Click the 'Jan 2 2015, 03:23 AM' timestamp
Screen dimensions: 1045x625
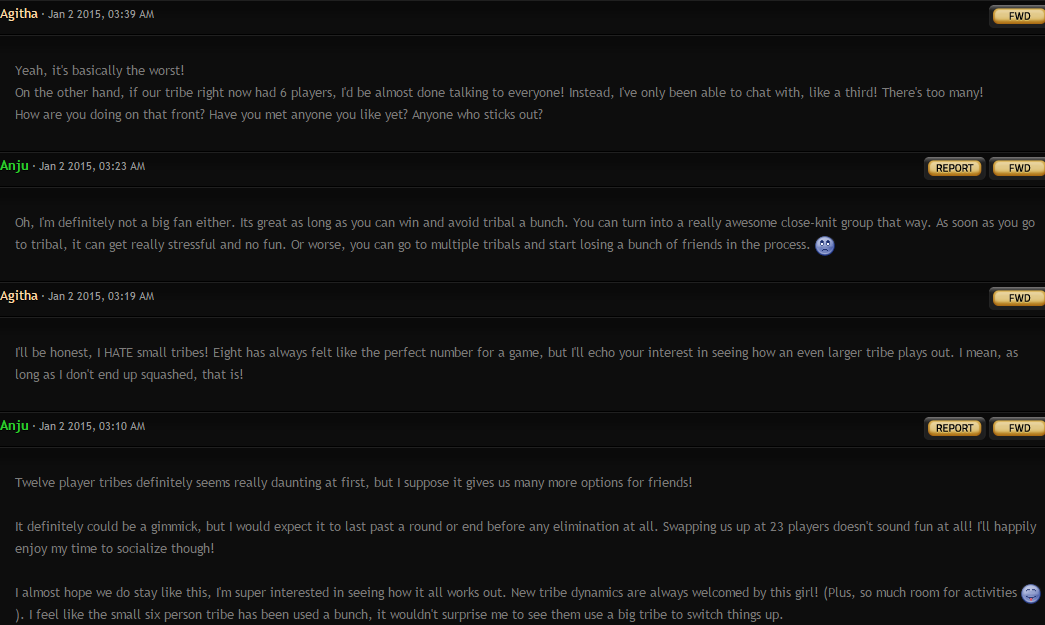click(92, 166)
